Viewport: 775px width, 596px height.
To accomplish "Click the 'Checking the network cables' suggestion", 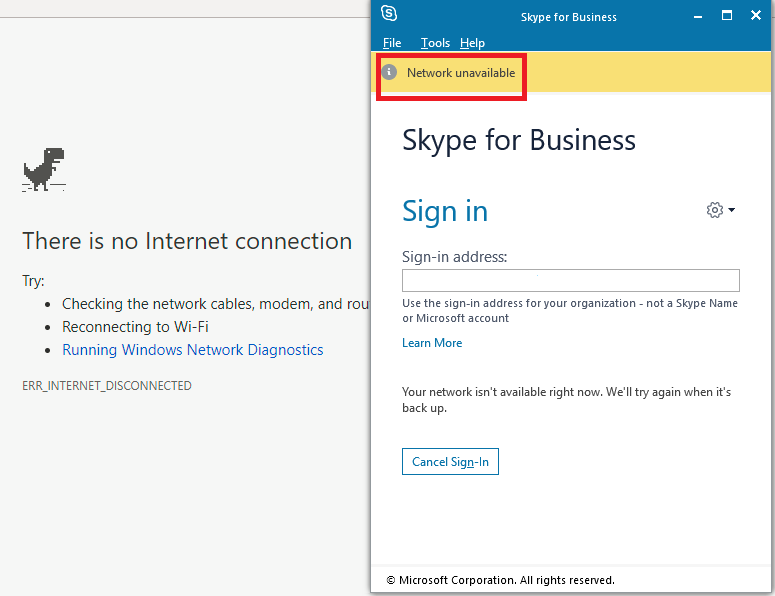I will click(x=216, y=304).
